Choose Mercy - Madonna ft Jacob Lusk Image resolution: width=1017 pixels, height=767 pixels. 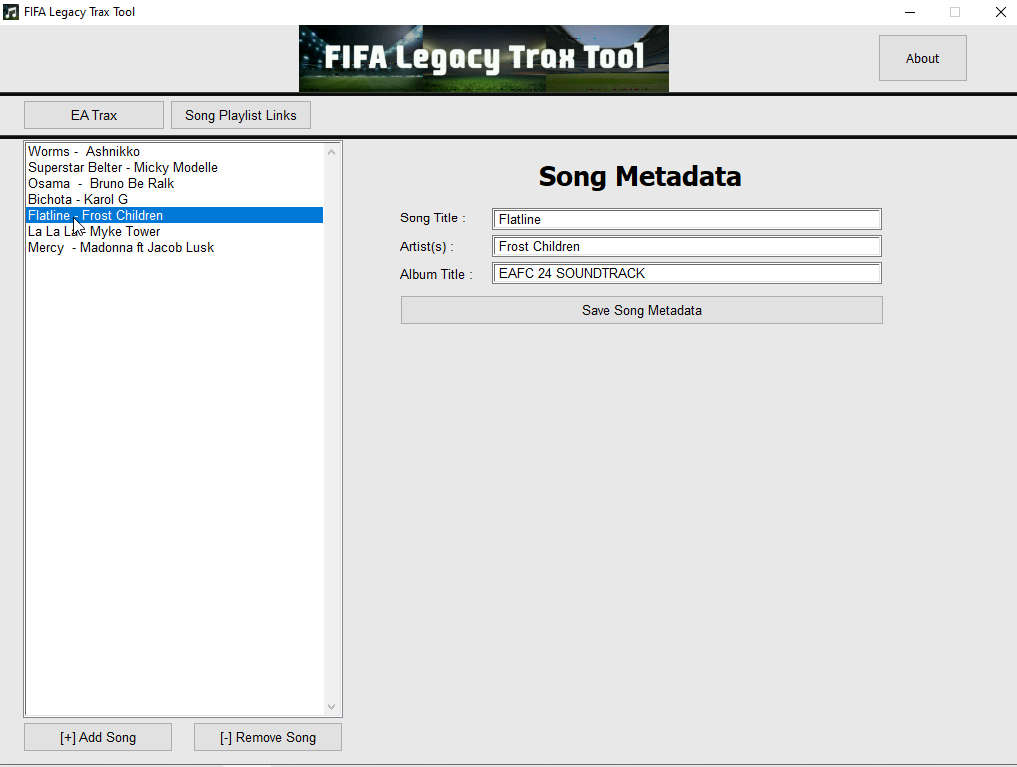click(174, 247)
